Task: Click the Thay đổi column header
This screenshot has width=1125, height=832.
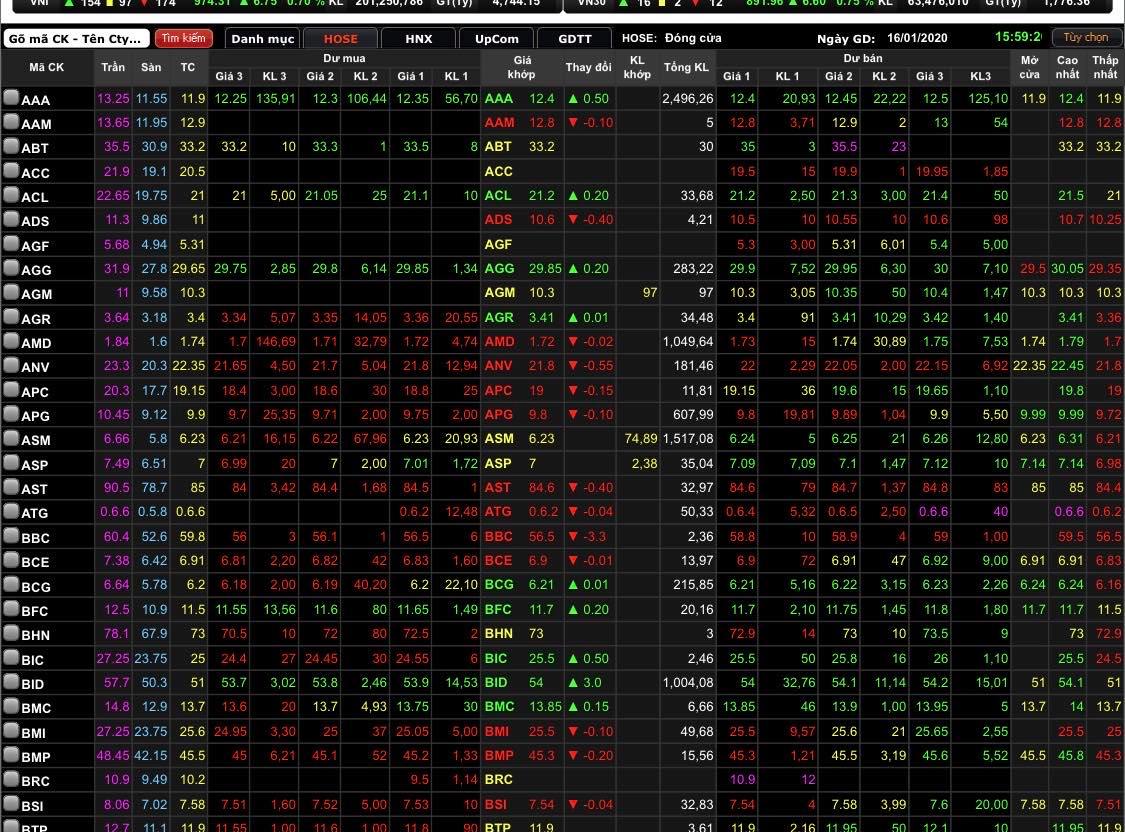Action: coord(588,67)
